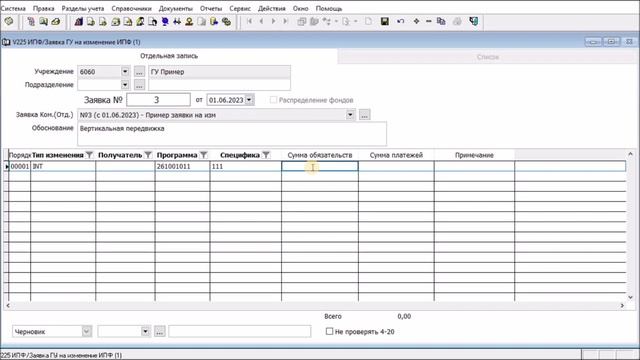Open the Система menu
The image size is (640, 360).
[x=13, y=8]
